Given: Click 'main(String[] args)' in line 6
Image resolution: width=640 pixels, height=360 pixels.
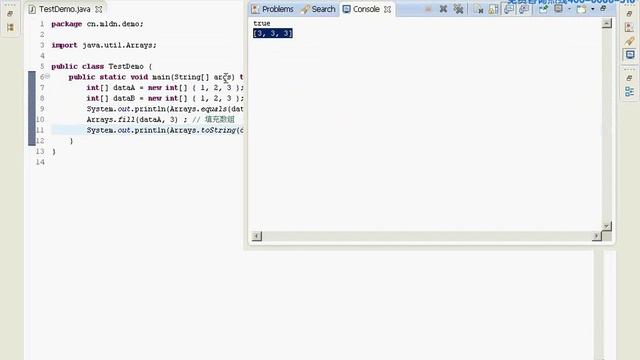Looking at the screenshot, I should (x=193, y=77).
